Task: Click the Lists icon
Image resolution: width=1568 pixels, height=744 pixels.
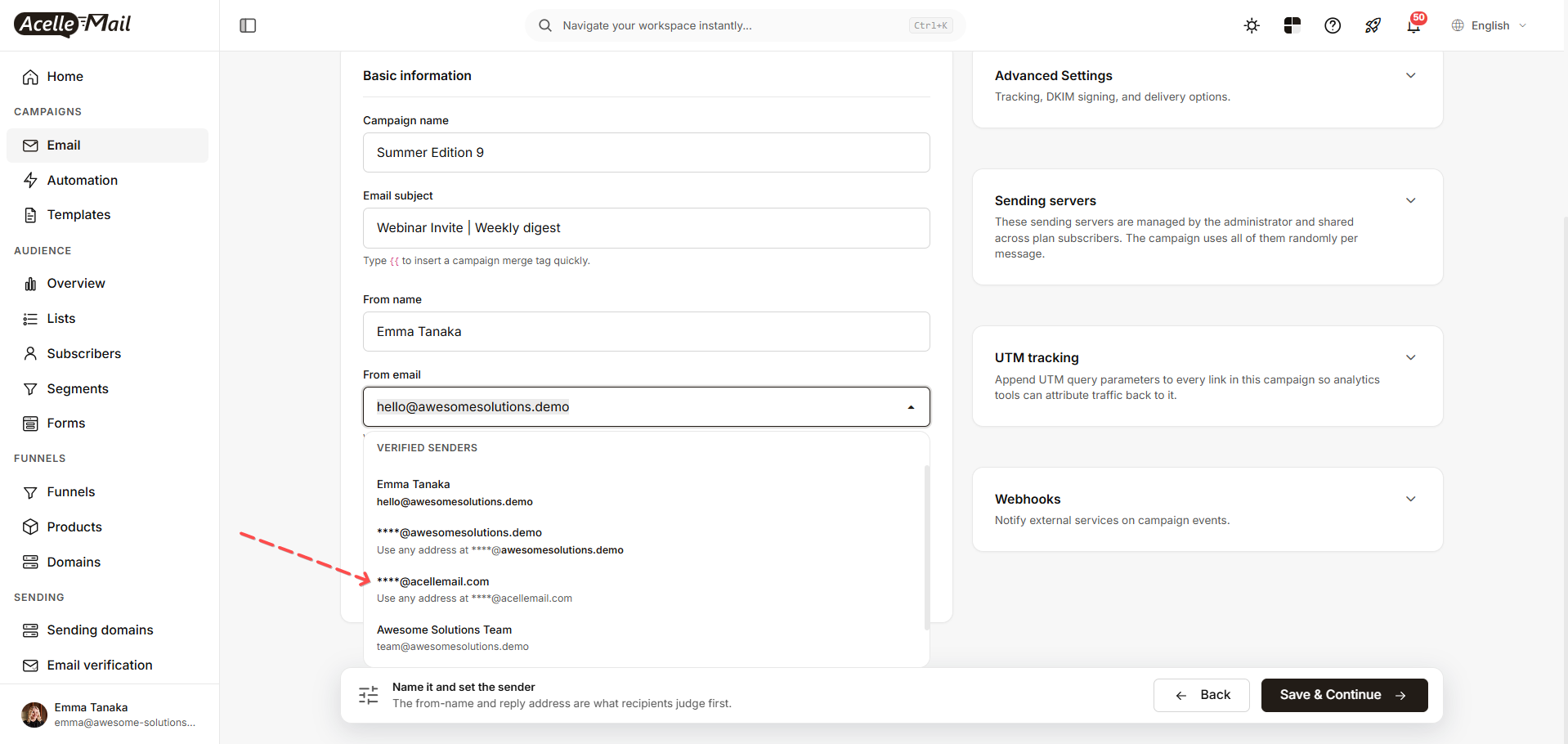Action: pos(30,319)
